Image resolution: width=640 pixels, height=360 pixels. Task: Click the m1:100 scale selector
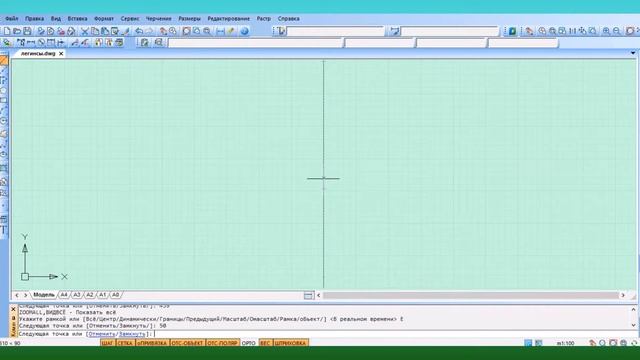pos(565,343)
